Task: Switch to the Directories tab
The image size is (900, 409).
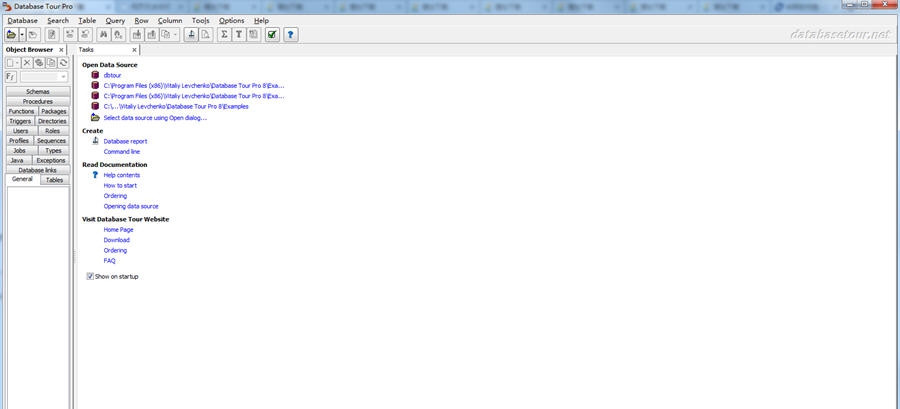Action: (52, 121)
